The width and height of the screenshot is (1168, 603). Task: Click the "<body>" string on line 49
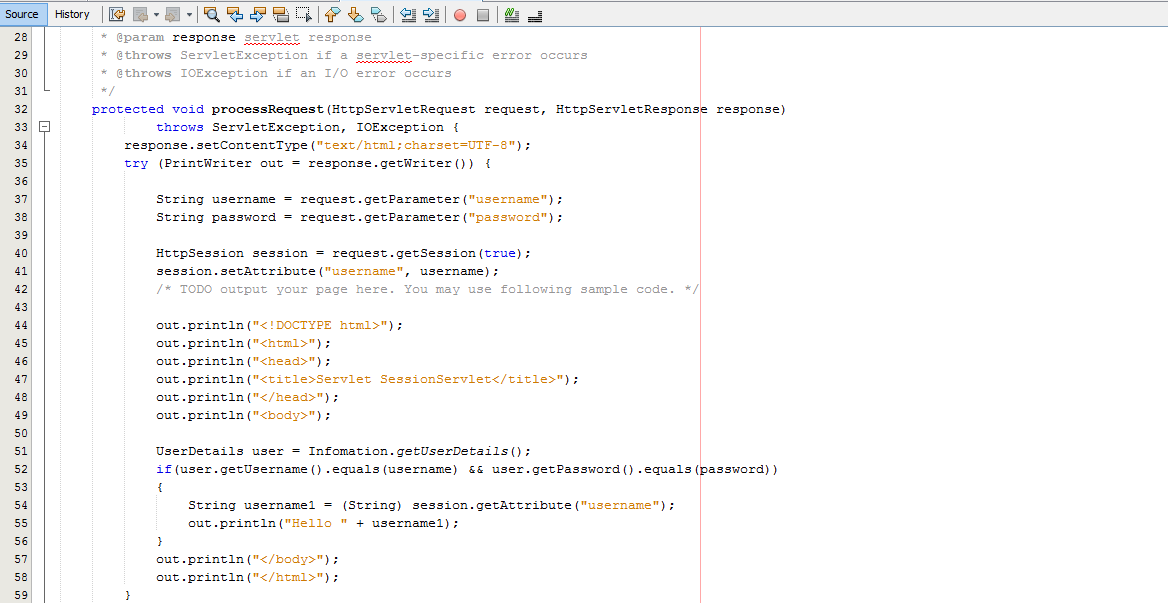coord(284,415)
